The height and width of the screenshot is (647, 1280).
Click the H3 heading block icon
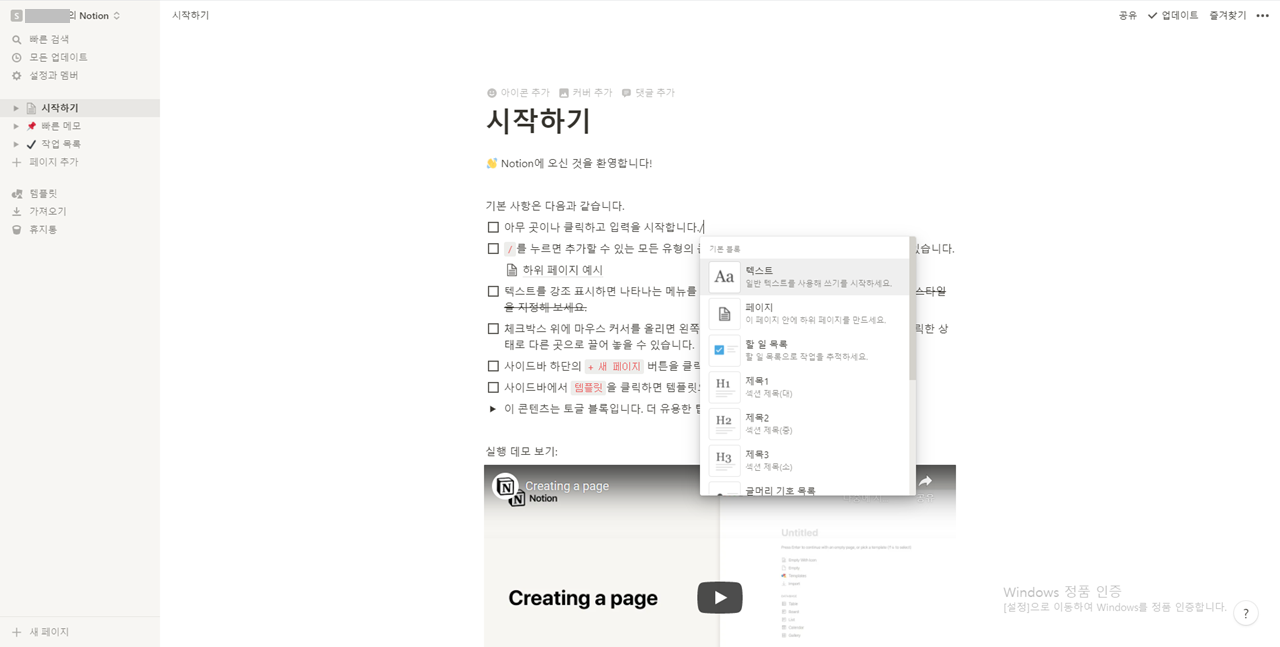click(x=724, y=461)
